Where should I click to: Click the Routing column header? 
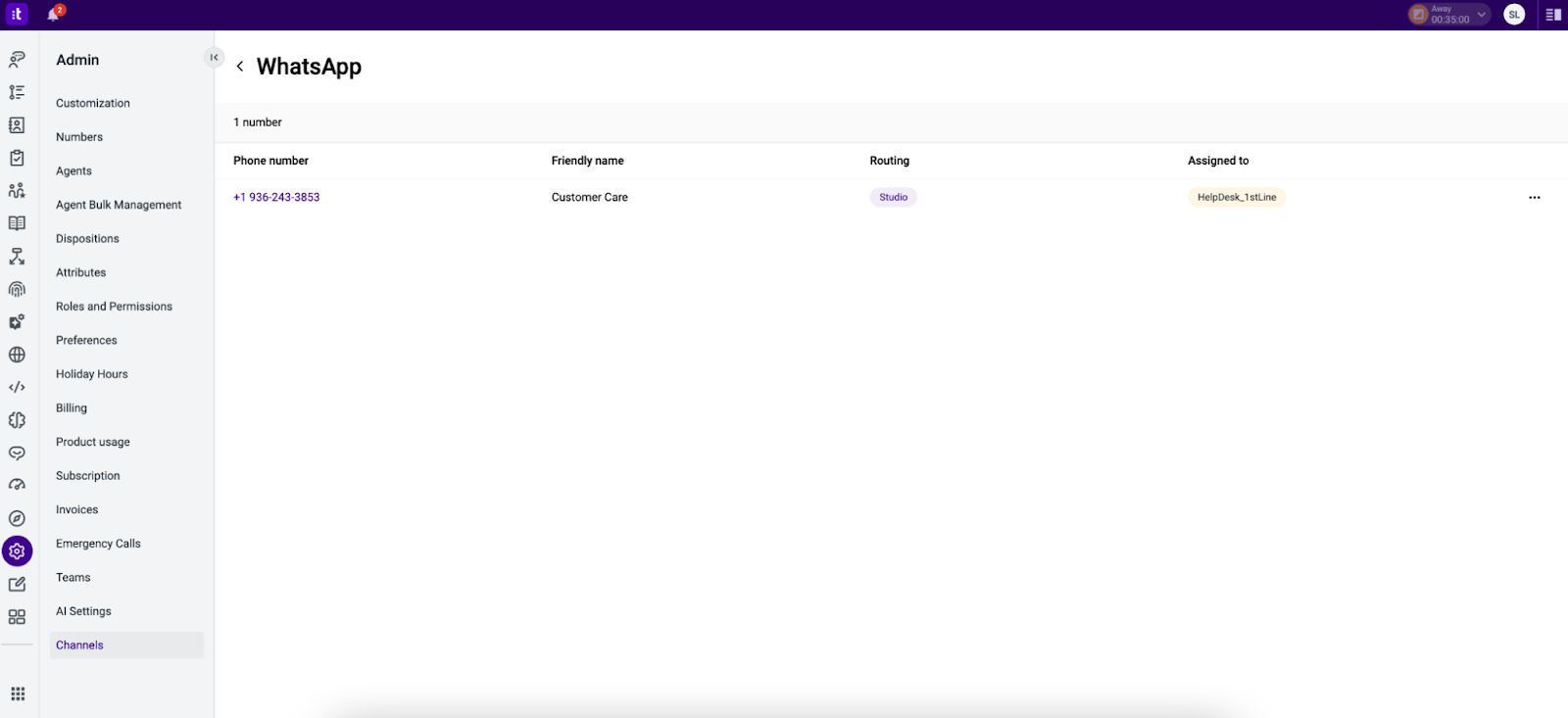(x=890, y=161)
